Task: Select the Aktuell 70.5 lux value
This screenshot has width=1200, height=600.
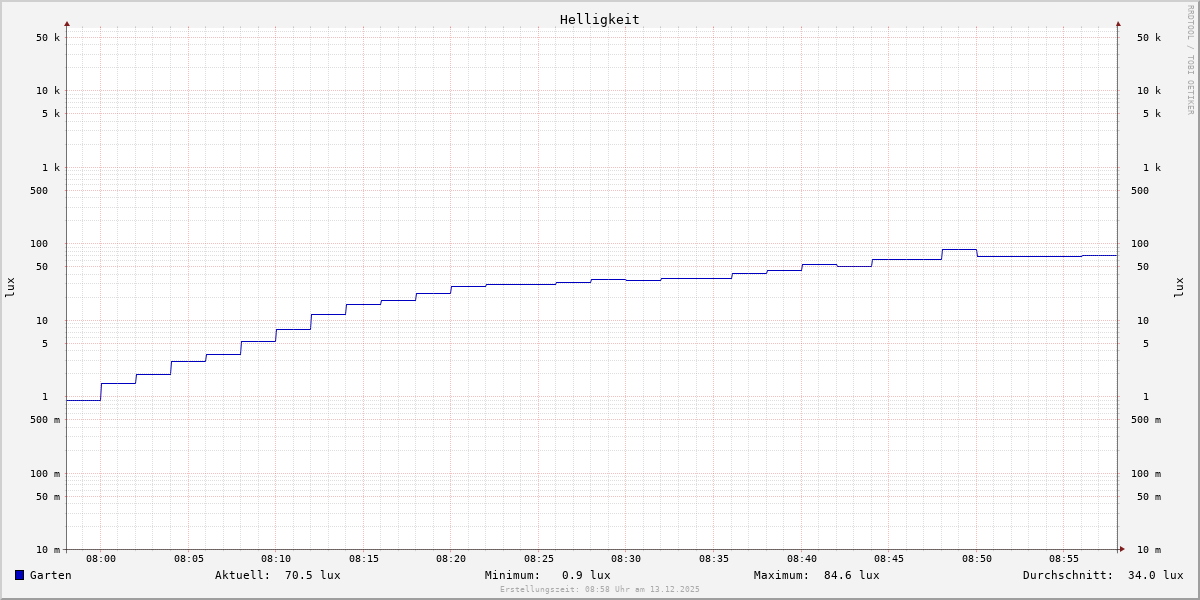Action: coord(312,575)
